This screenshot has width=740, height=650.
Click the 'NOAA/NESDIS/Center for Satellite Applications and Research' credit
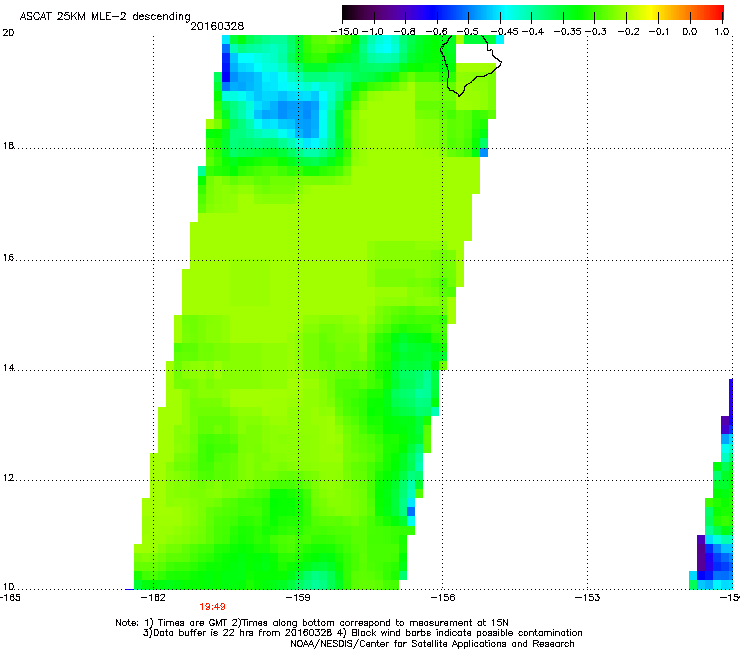point(432,644)
